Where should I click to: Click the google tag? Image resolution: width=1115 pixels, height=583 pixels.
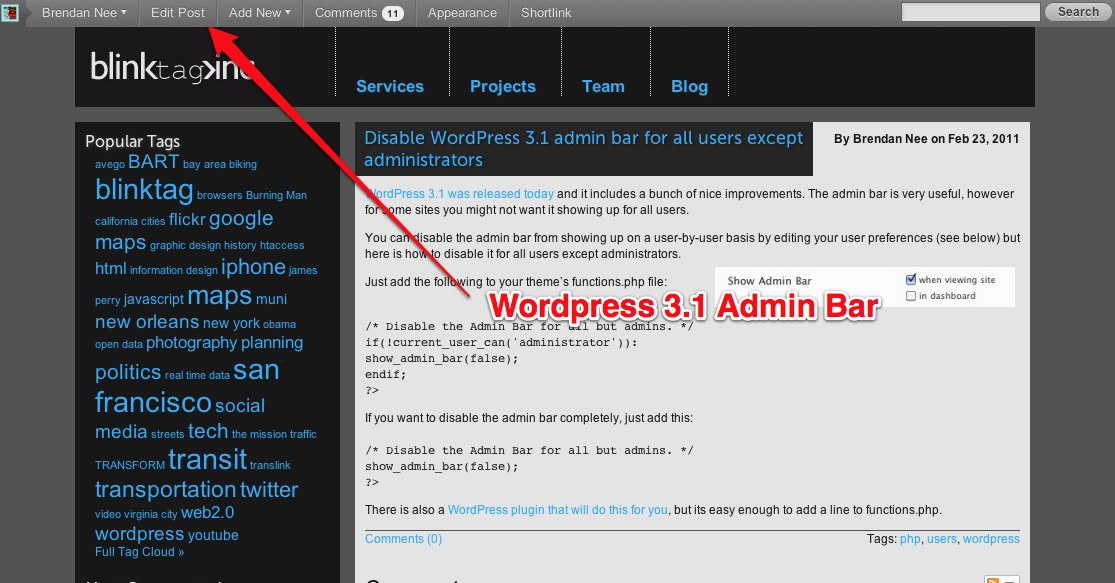(241, 218)
